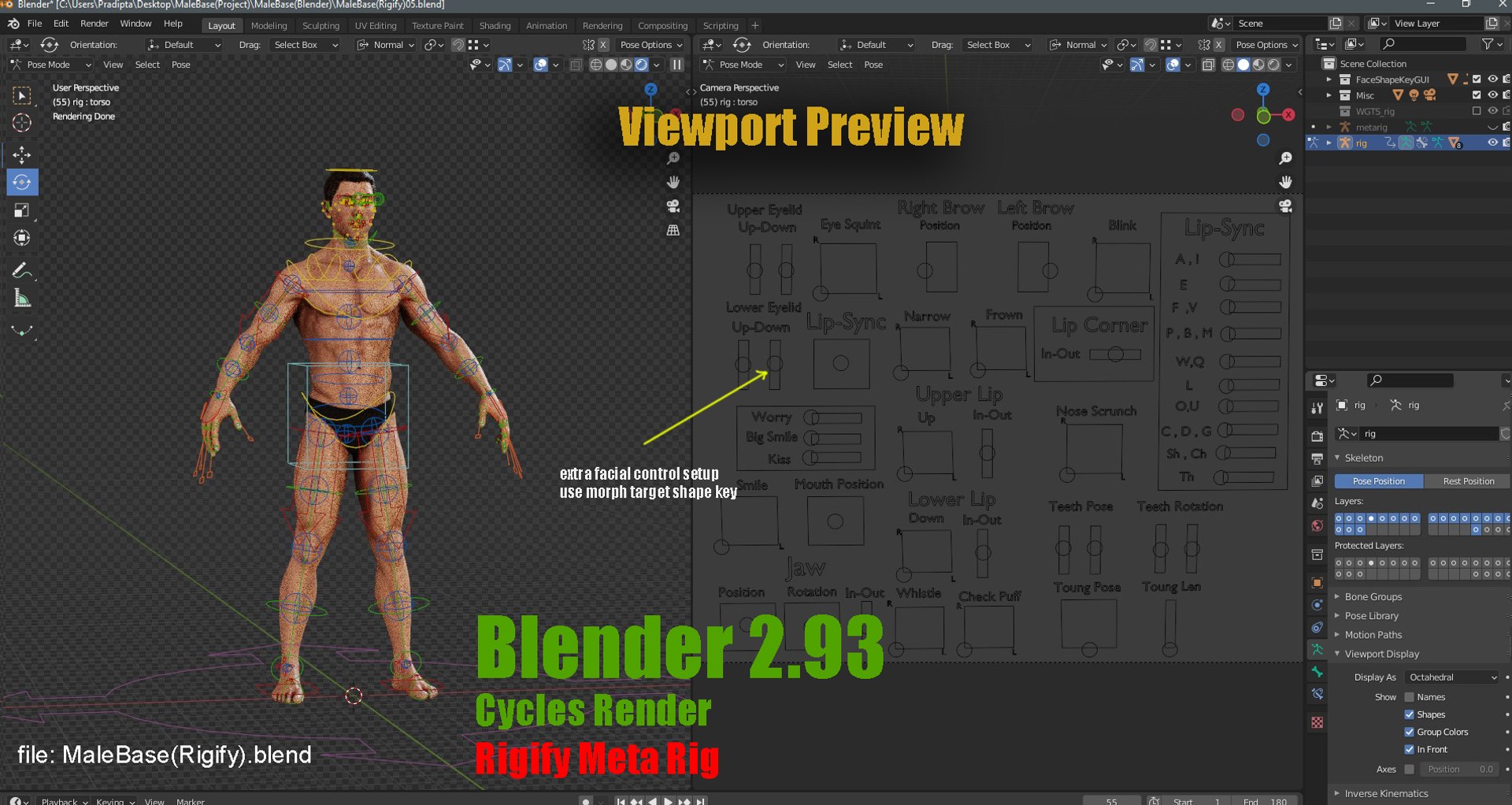Disable the In Front checkbox
Screen dimensions: 1512x805
coord(1410,749)
